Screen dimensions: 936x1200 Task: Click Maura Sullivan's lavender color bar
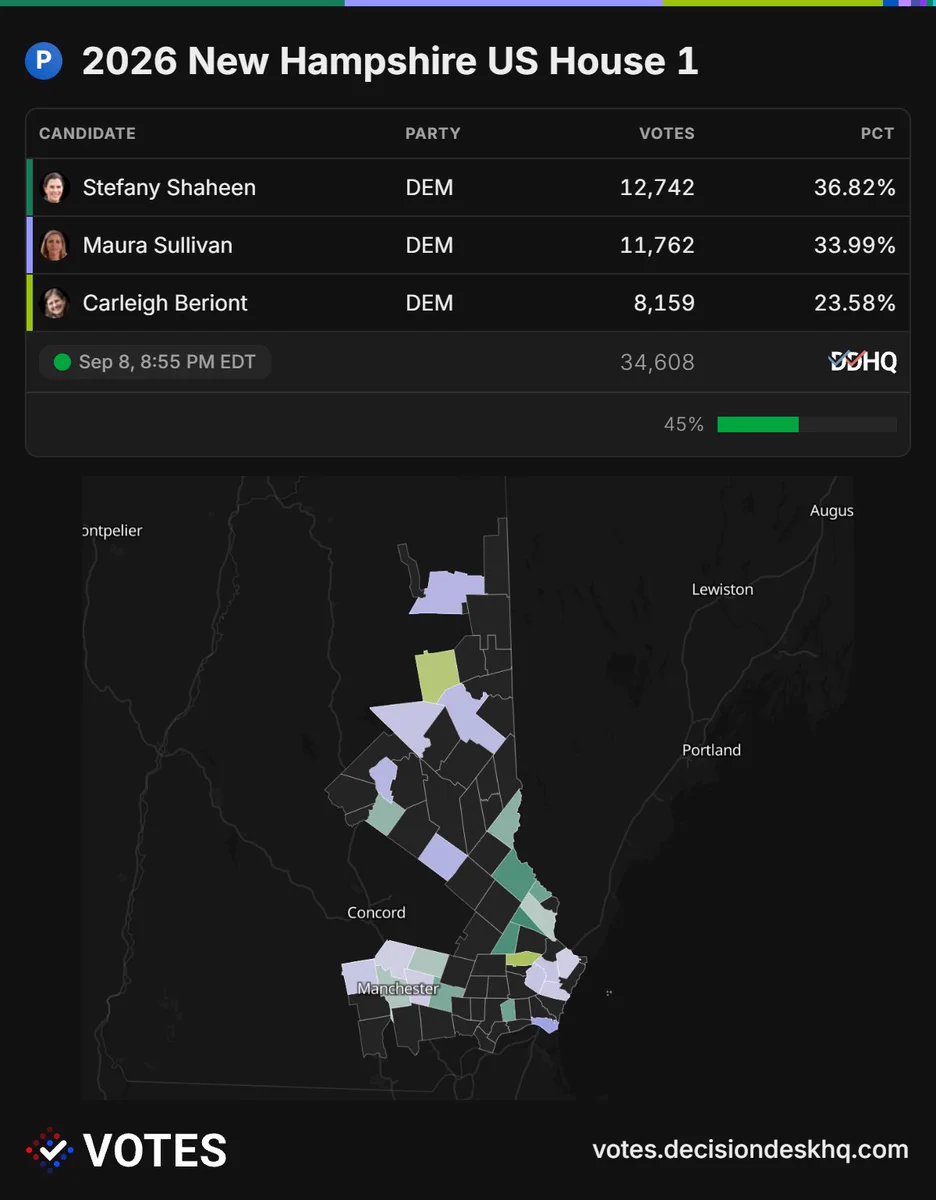point(29,245)
